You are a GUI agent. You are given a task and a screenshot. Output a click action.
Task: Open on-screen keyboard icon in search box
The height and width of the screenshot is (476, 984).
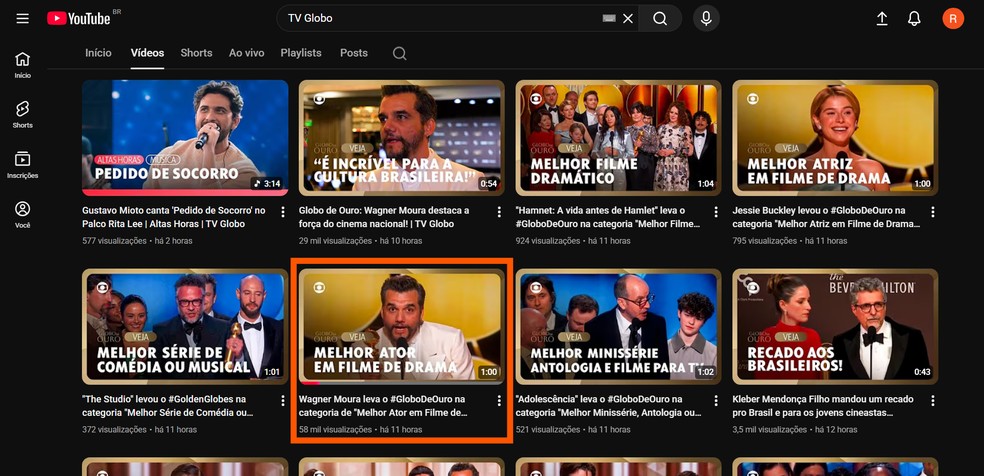608,18
